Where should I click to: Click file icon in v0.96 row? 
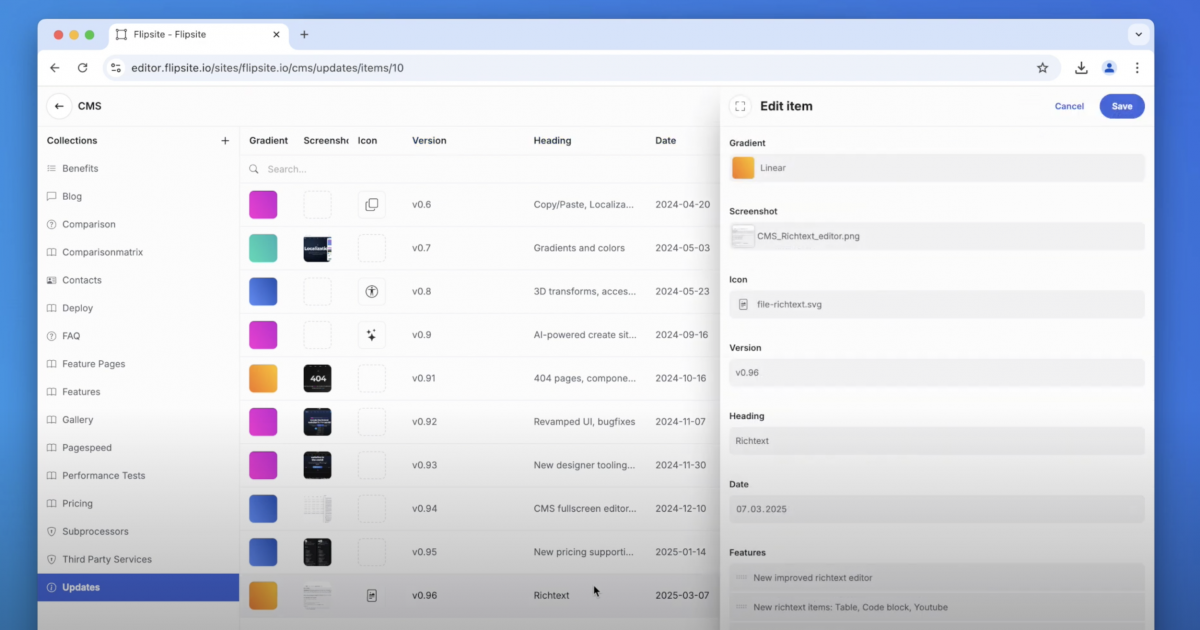coord(371,595)
